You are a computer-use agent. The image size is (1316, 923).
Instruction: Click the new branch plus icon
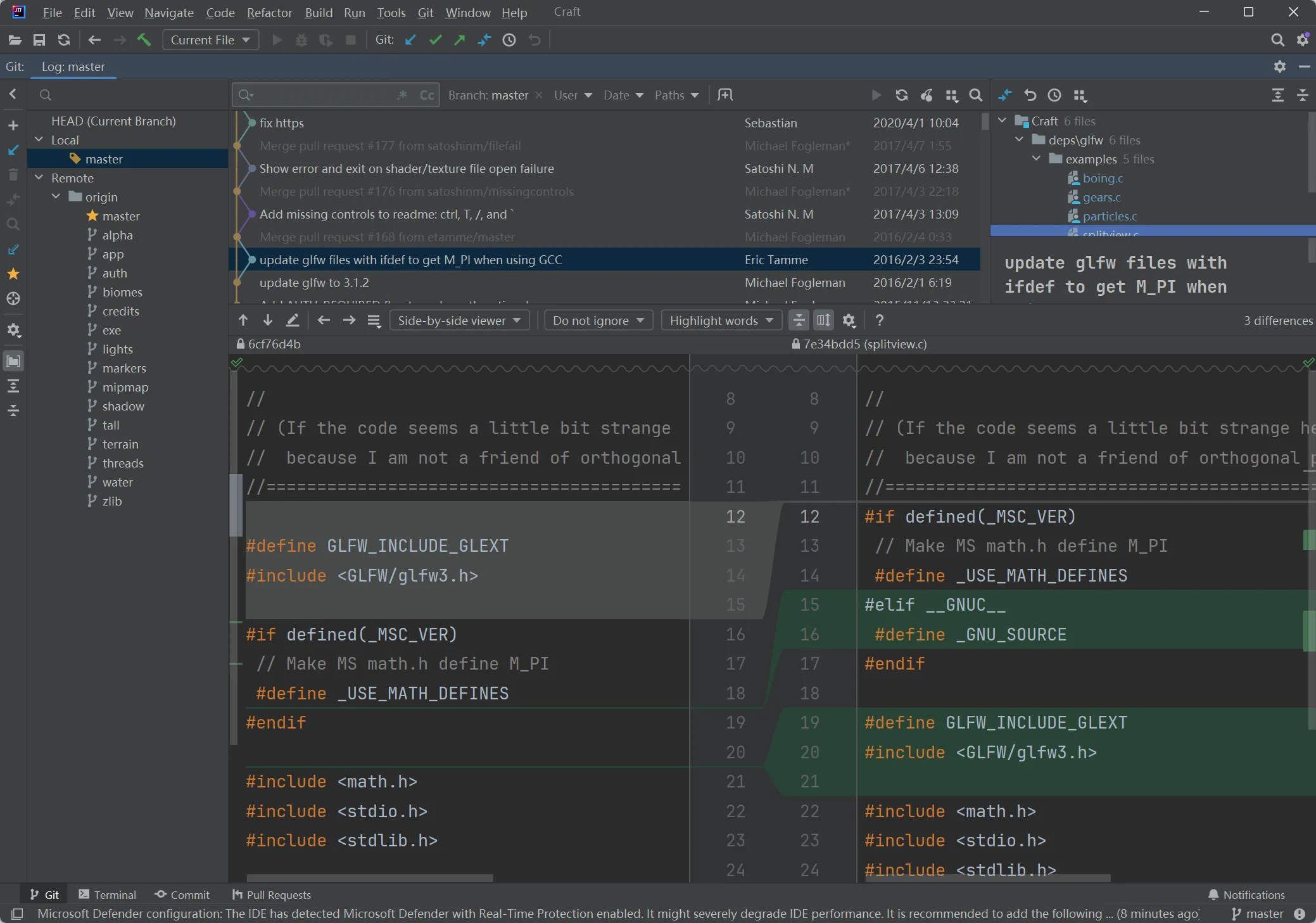(13, 125)
